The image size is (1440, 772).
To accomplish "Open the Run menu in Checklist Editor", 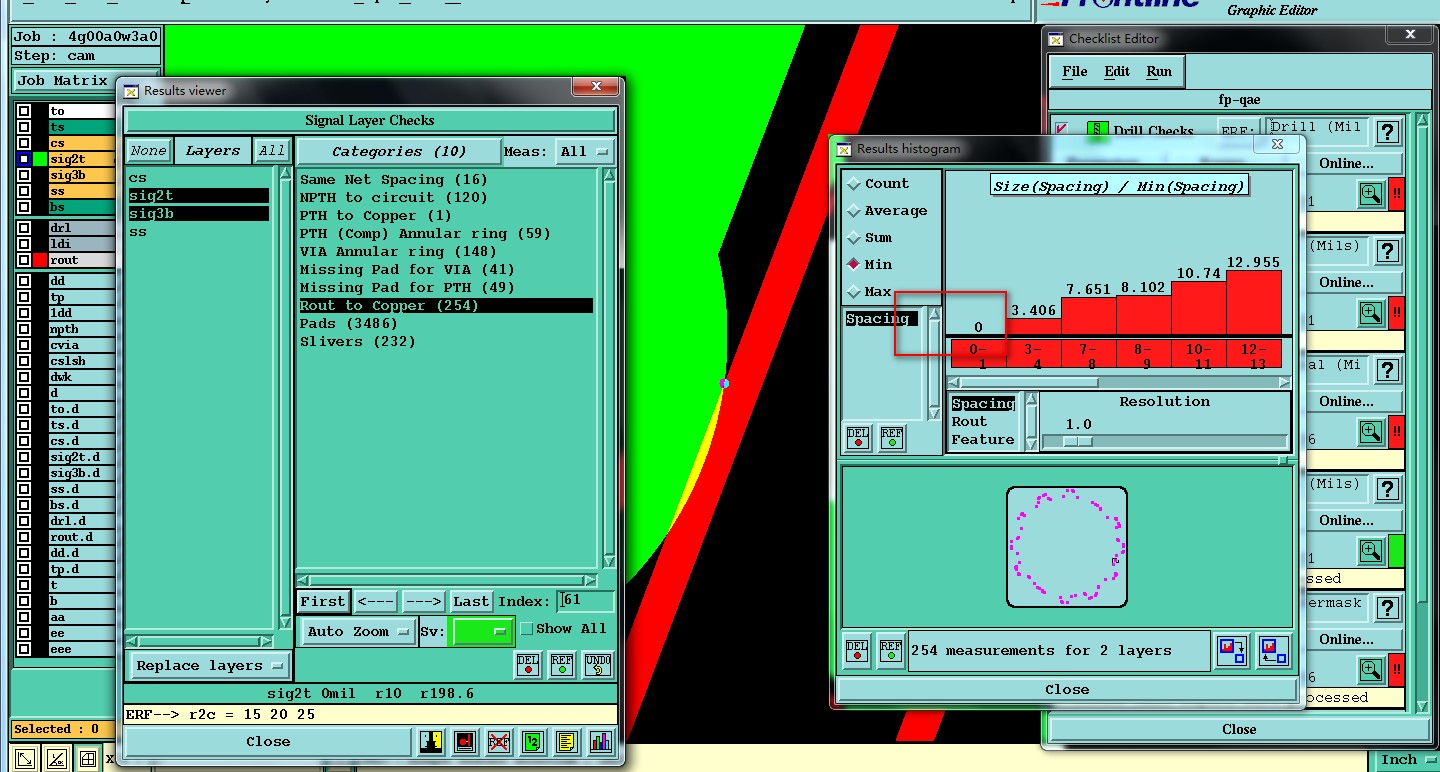I will (x=1159, y=72).
